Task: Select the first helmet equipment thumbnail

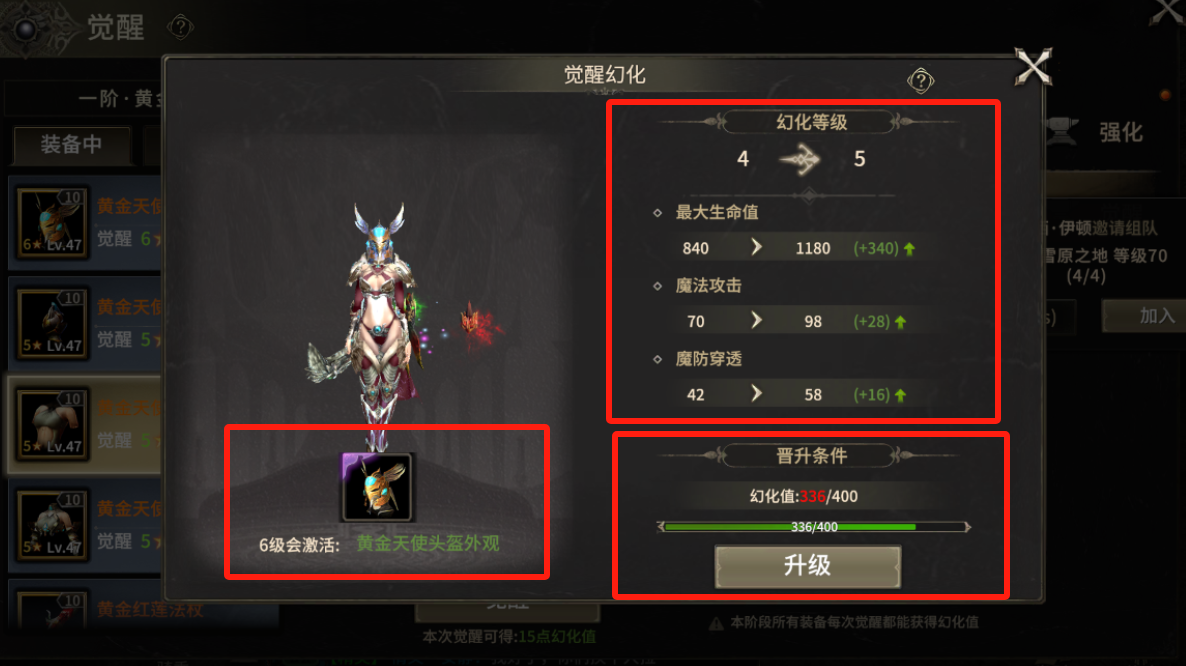Action: coord(51,222)
